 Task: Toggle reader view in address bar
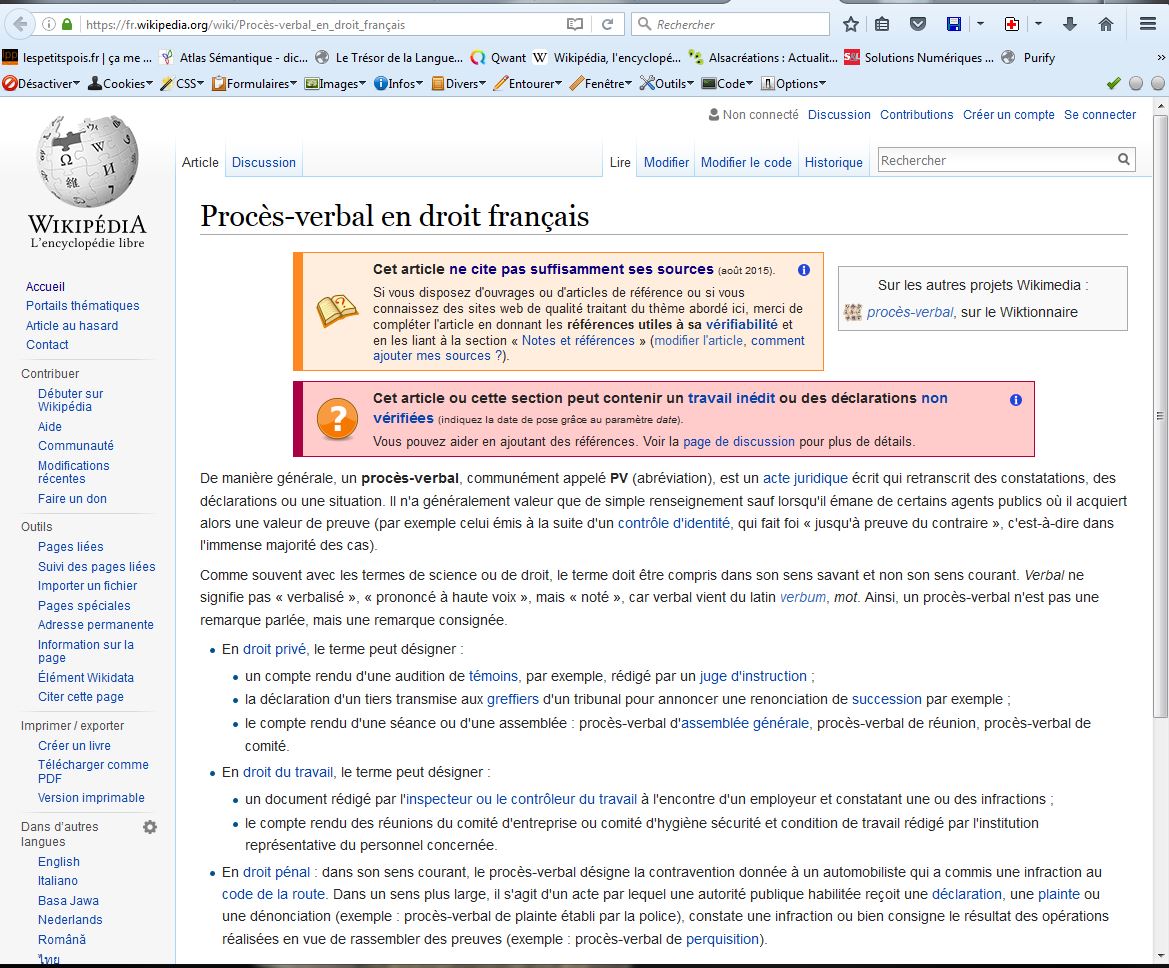point(574,24)
